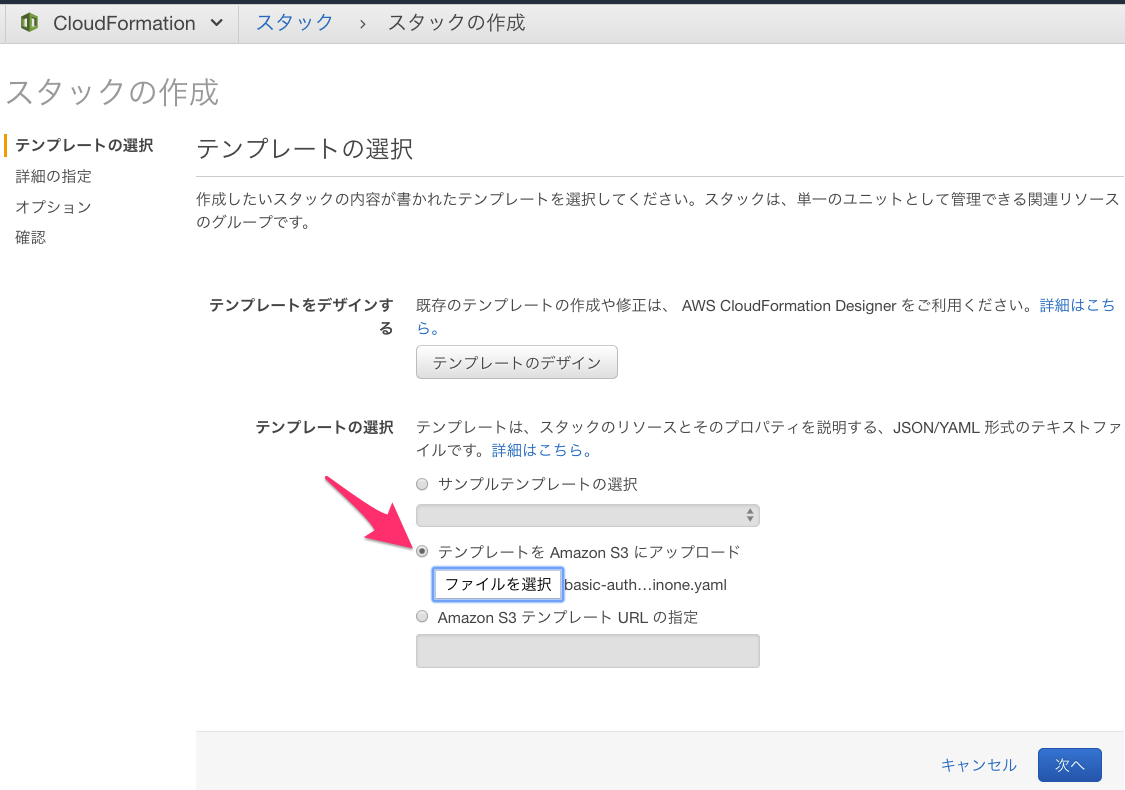Click 次へ to proceed to next step
The width and height of the screenshot is (1125, 790).
pos(1069,764)
